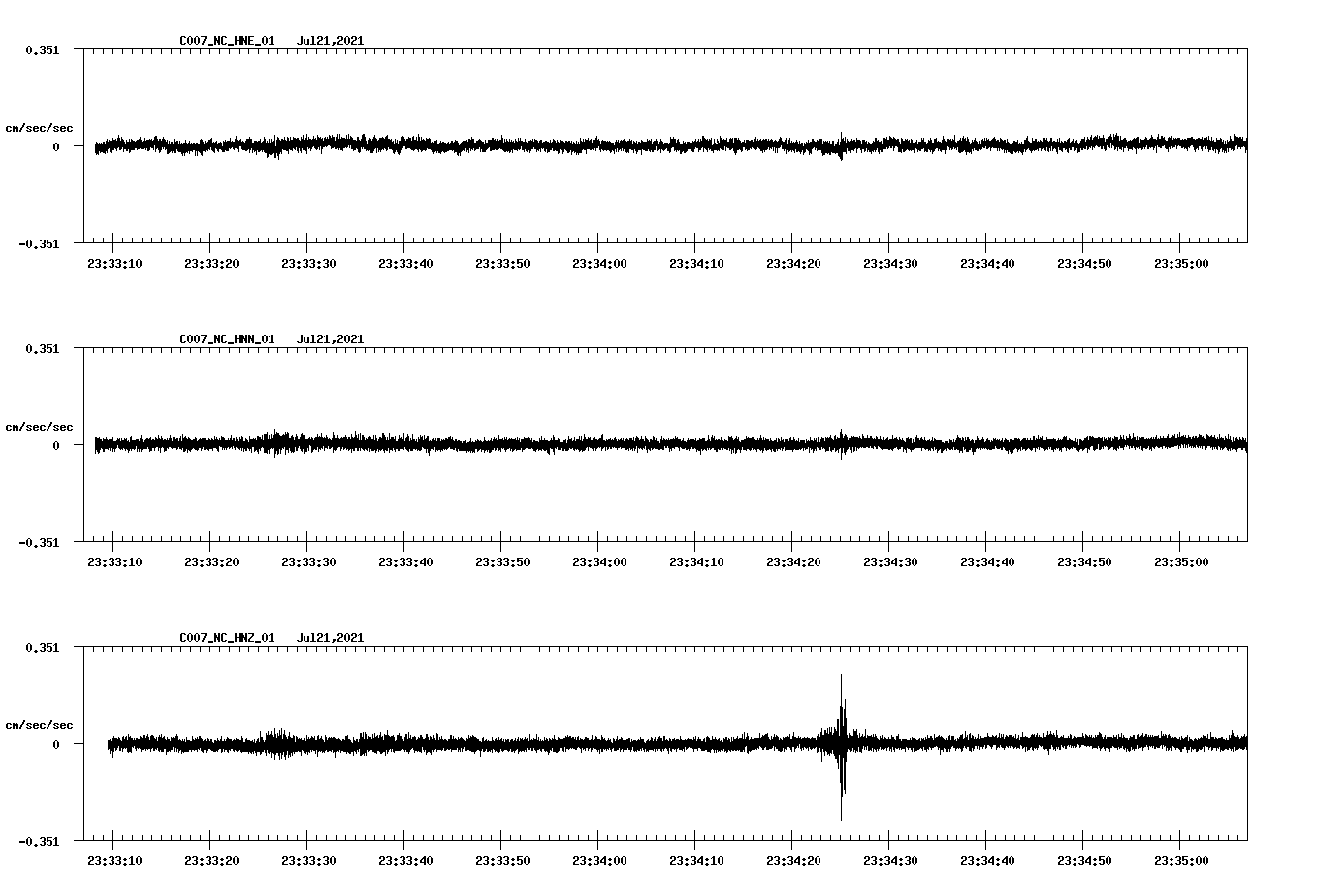
Task: Click the Jul21,2021 date on the HNN plot
Action: 330,339
